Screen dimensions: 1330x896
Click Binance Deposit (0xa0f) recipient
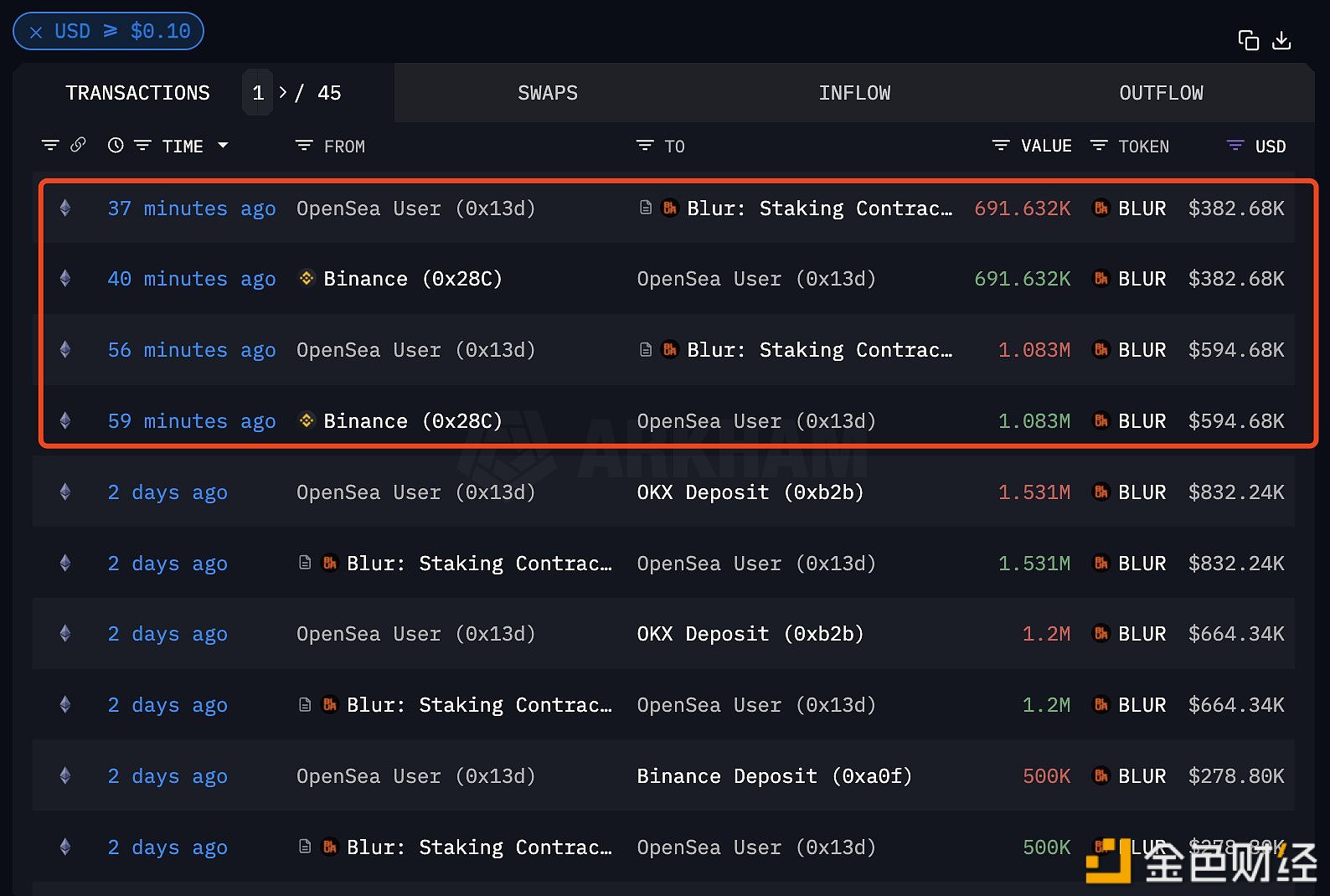(774, 776)
